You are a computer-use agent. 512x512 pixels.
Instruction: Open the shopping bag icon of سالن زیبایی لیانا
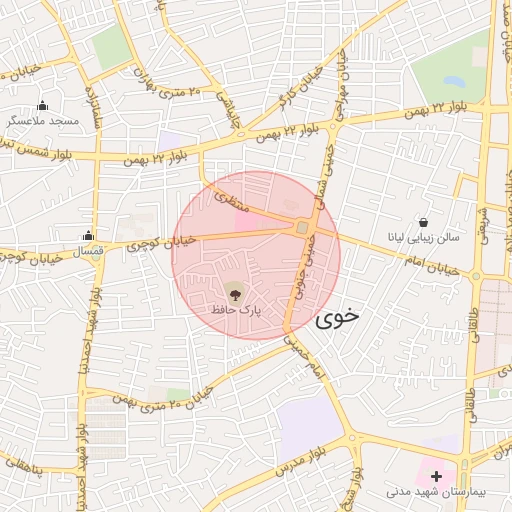pos(423,222)
